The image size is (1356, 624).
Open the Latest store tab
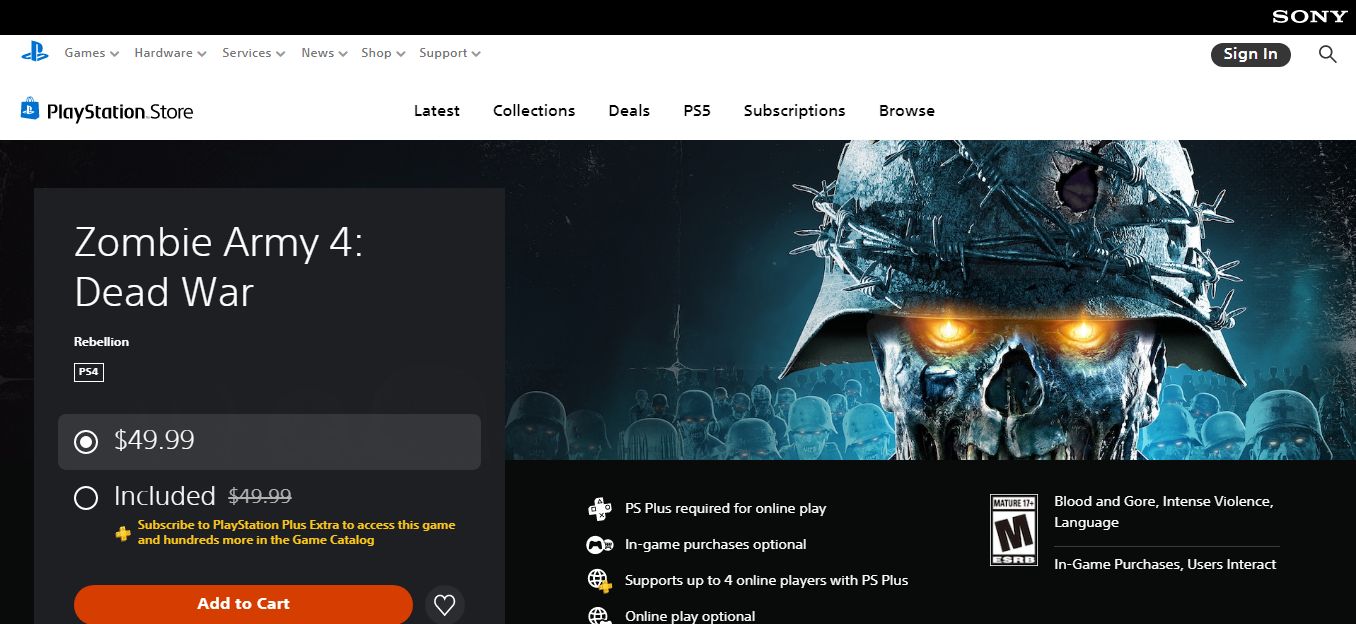[x=437, y=111]
